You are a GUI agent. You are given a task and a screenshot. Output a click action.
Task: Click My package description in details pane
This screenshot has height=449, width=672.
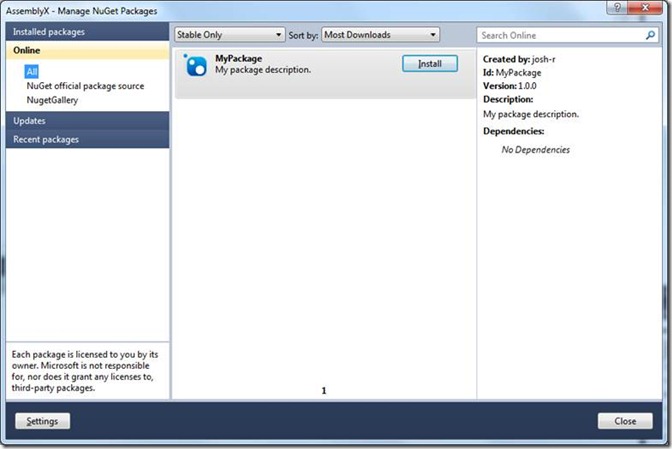coord(531,114)
